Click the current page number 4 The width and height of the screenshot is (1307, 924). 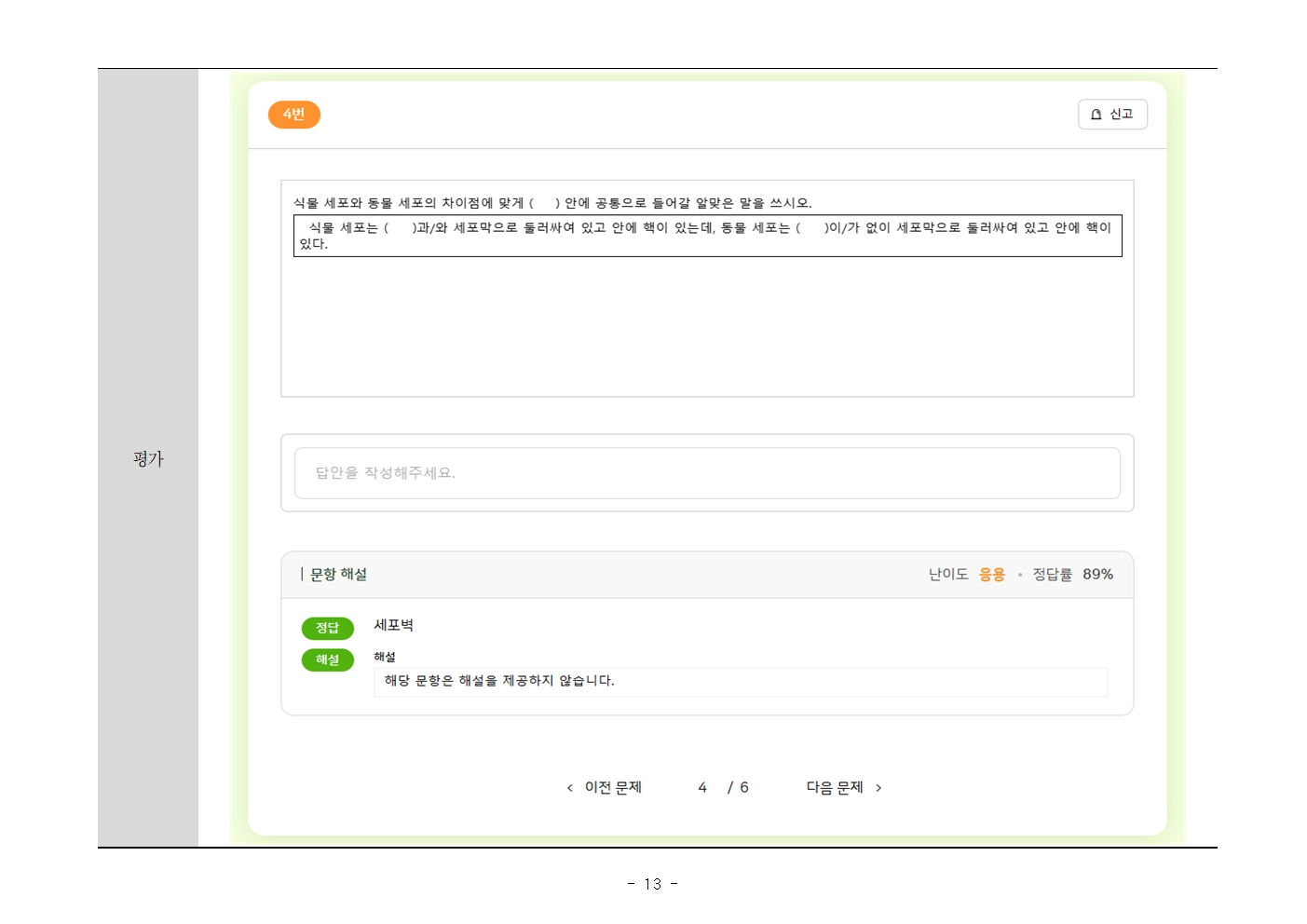[x=702, y=788]
